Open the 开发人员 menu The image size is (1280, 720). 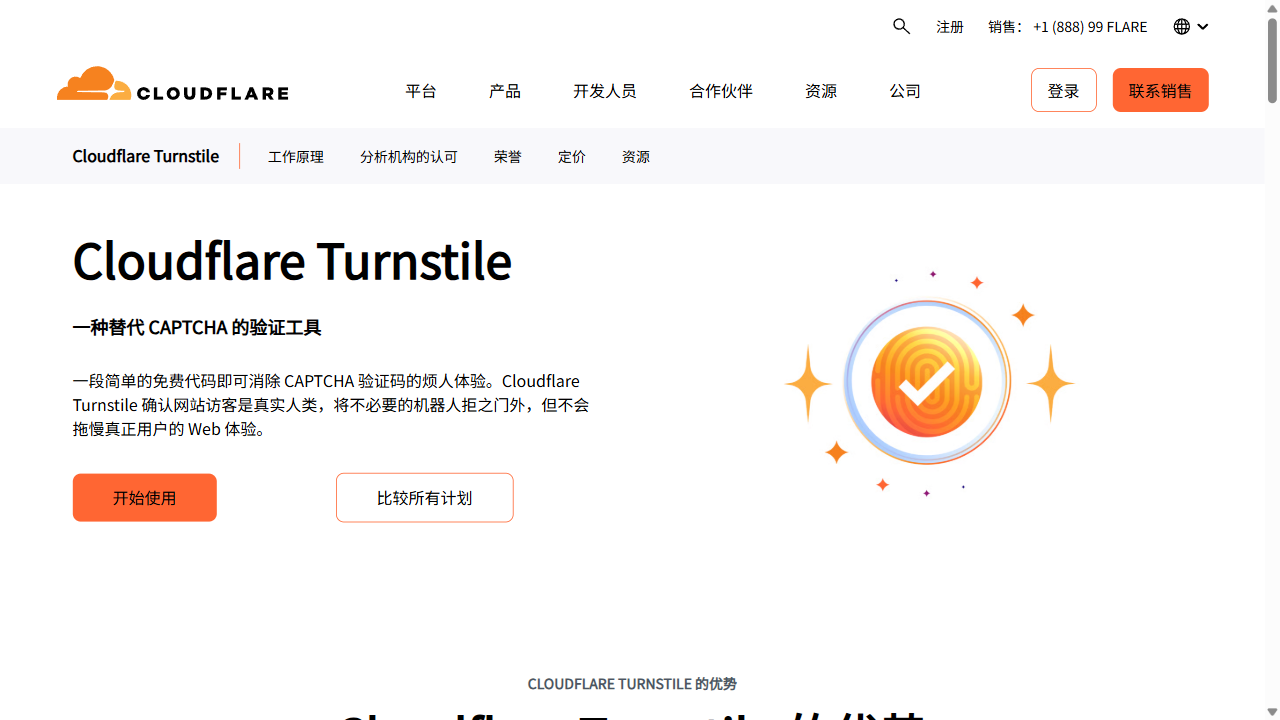click(605, 90)
